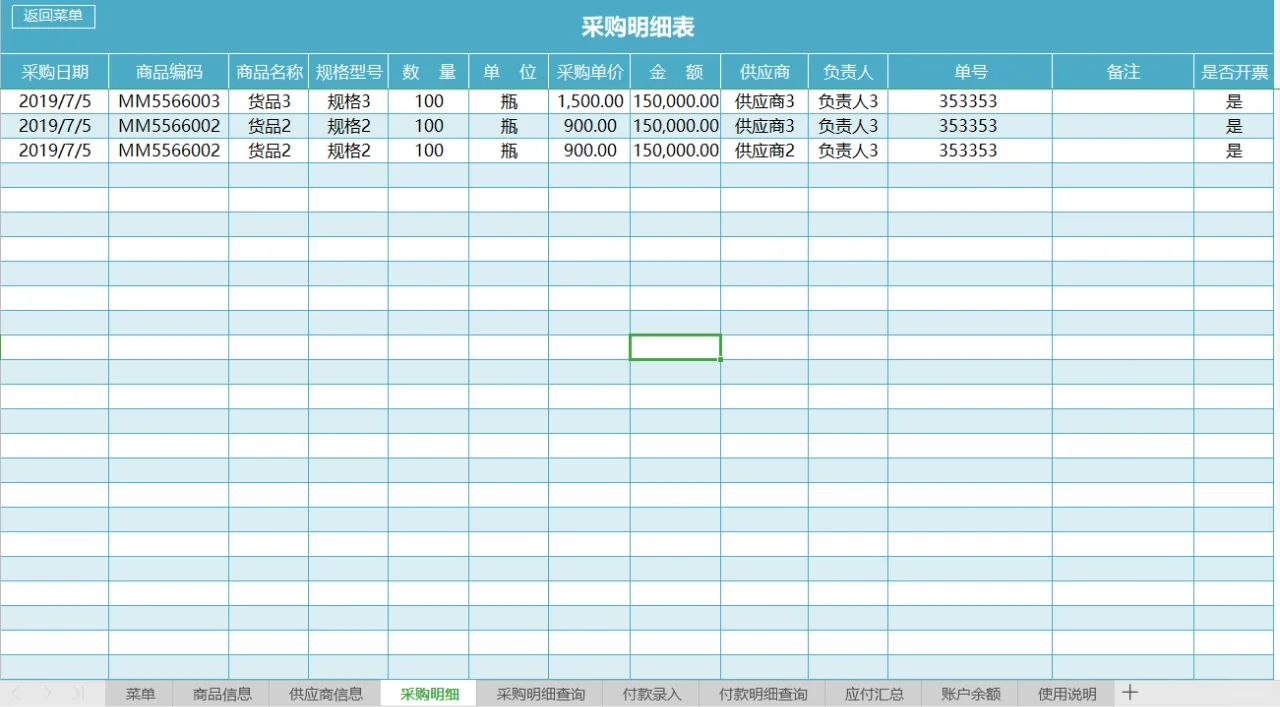Click the previous sheet navigation arrow
The width and height of the screenshot is (1280, 707).
[x=15, y=692]
